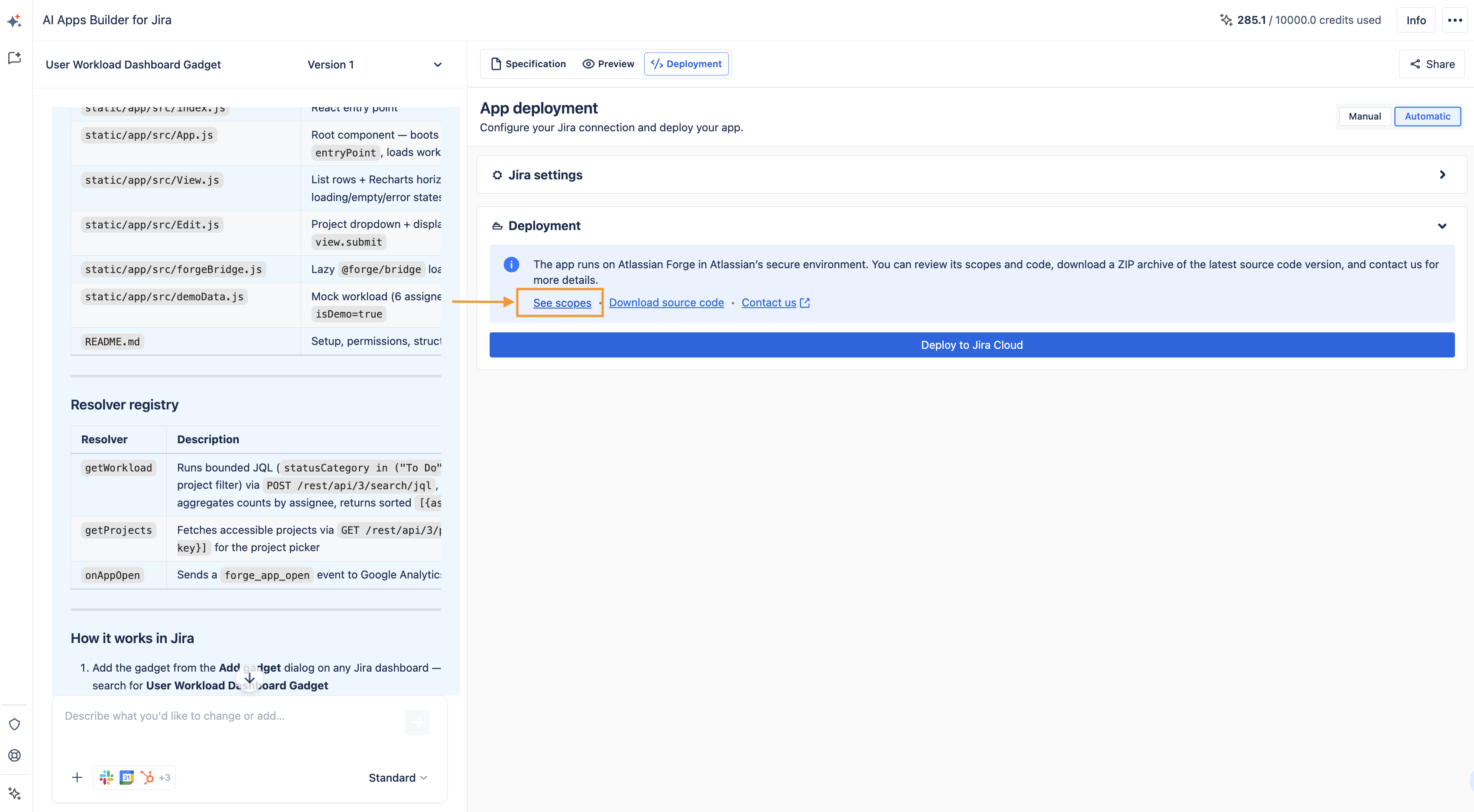Select the Slack integration icon
The image size is (1474, 812).
[107, 777]
